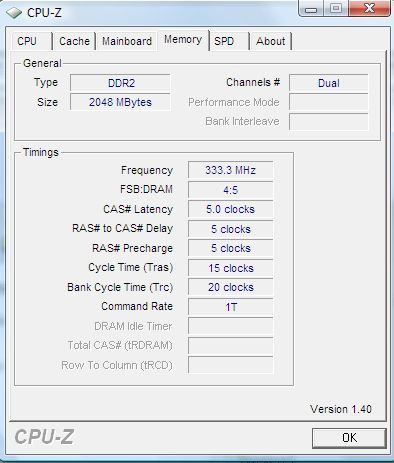The width and height of the screenshot is (394, 463).
Task: Switch to the Mainboard tab
Action: point(127,41)
